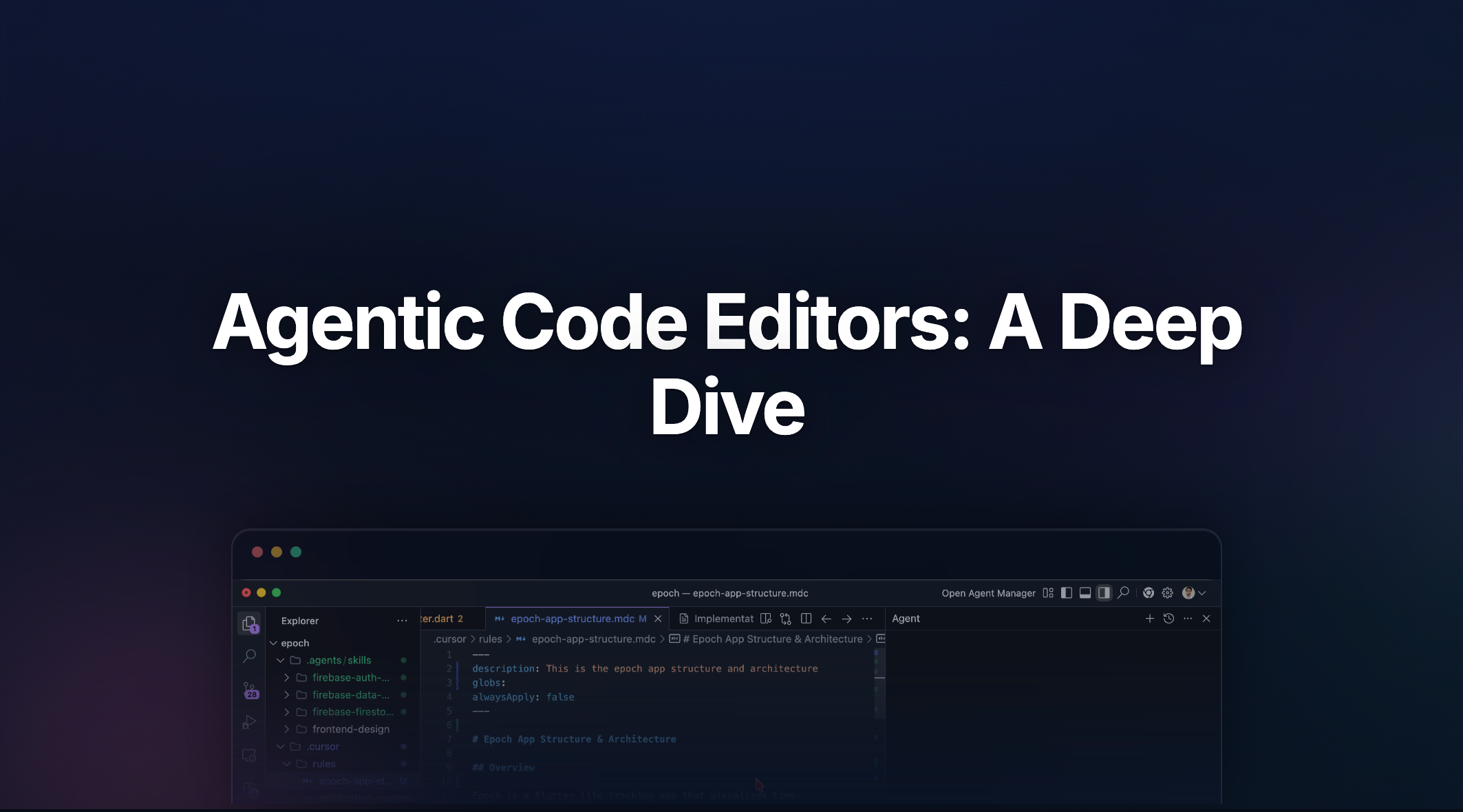Screen dimensions: 1463x812
Task: Open the browser icon in title bar
Action: click(x=1149, y=592)
